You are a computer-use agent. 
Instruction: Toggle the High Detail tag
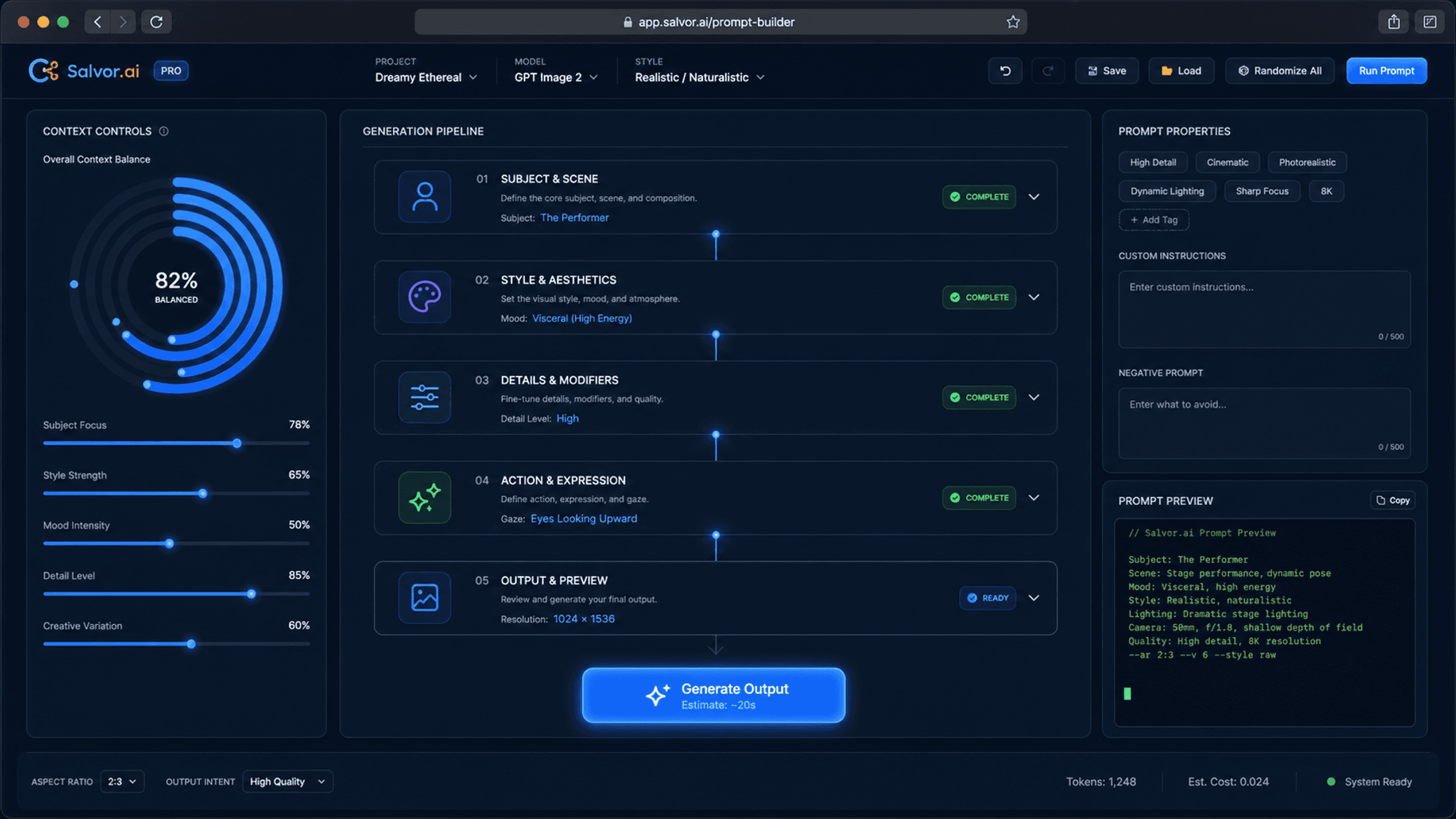(x=1152, y=162)
